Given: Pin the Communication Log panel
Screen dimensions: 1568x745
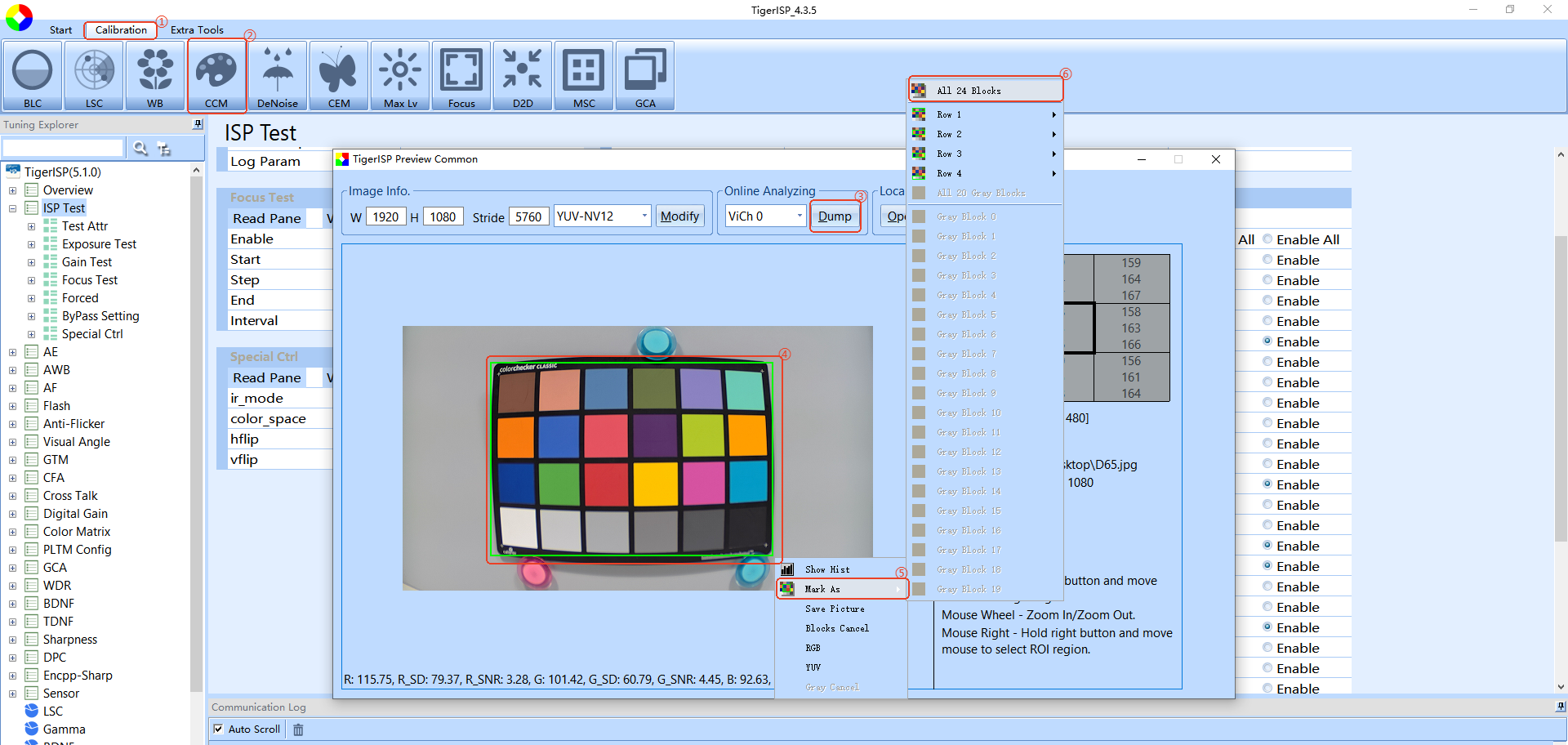Looking at the screenshot, I should tap(1561, 707).
